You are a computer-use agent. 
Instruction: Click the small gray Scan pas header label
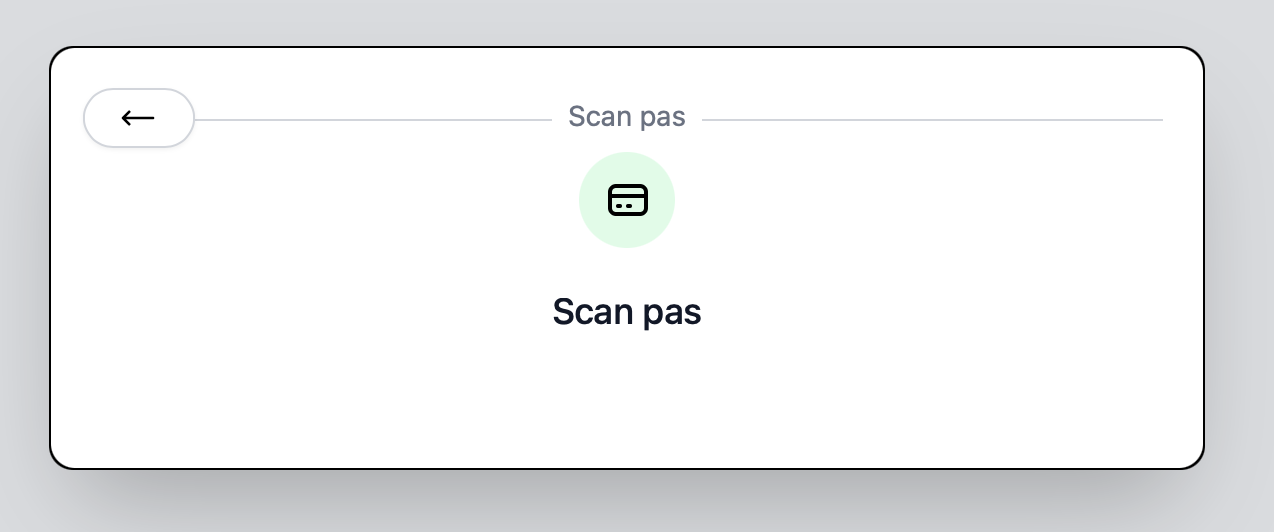pos(627,117)
